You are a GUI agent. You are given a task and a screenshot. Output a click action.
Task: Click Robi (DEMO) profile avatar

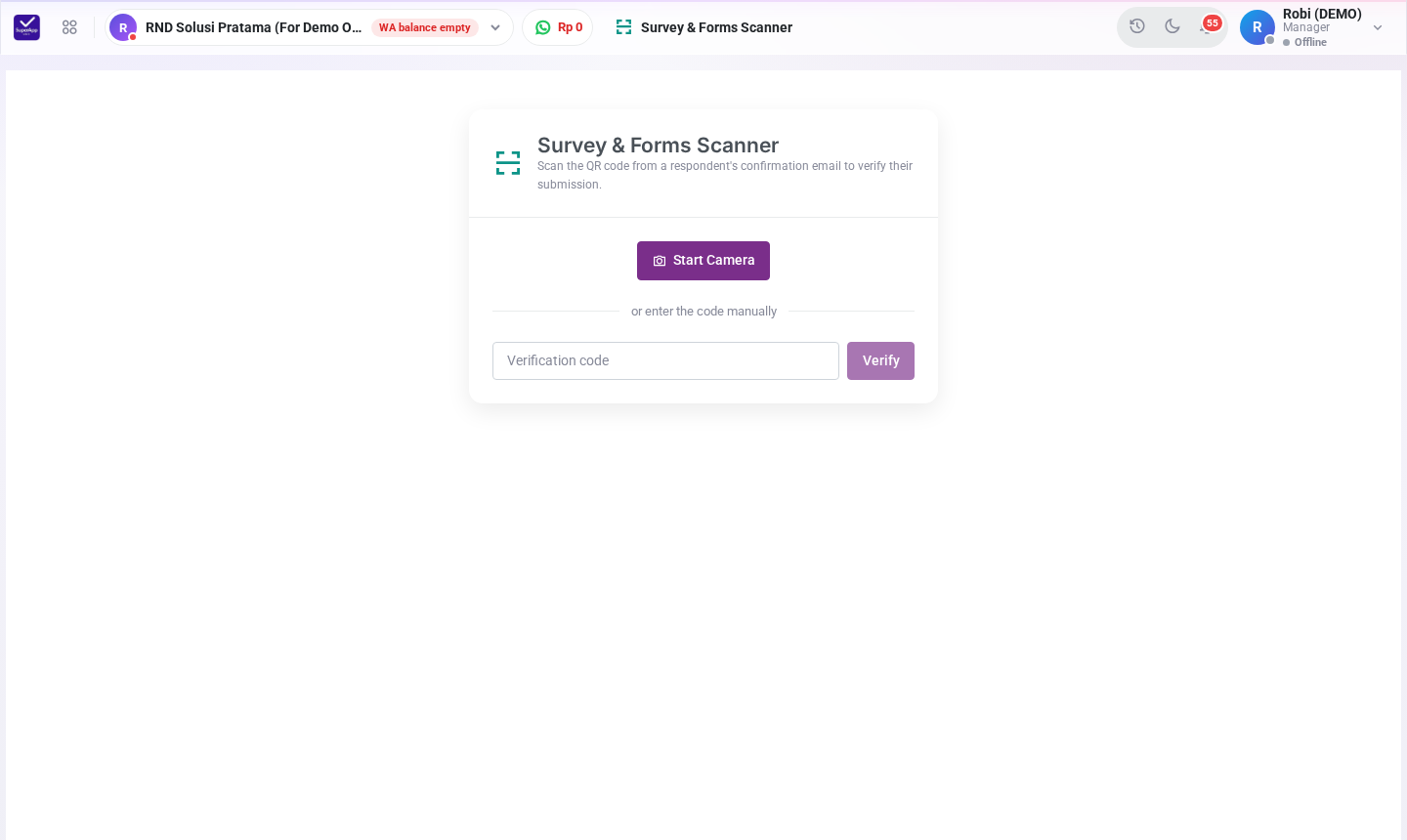1258,27
